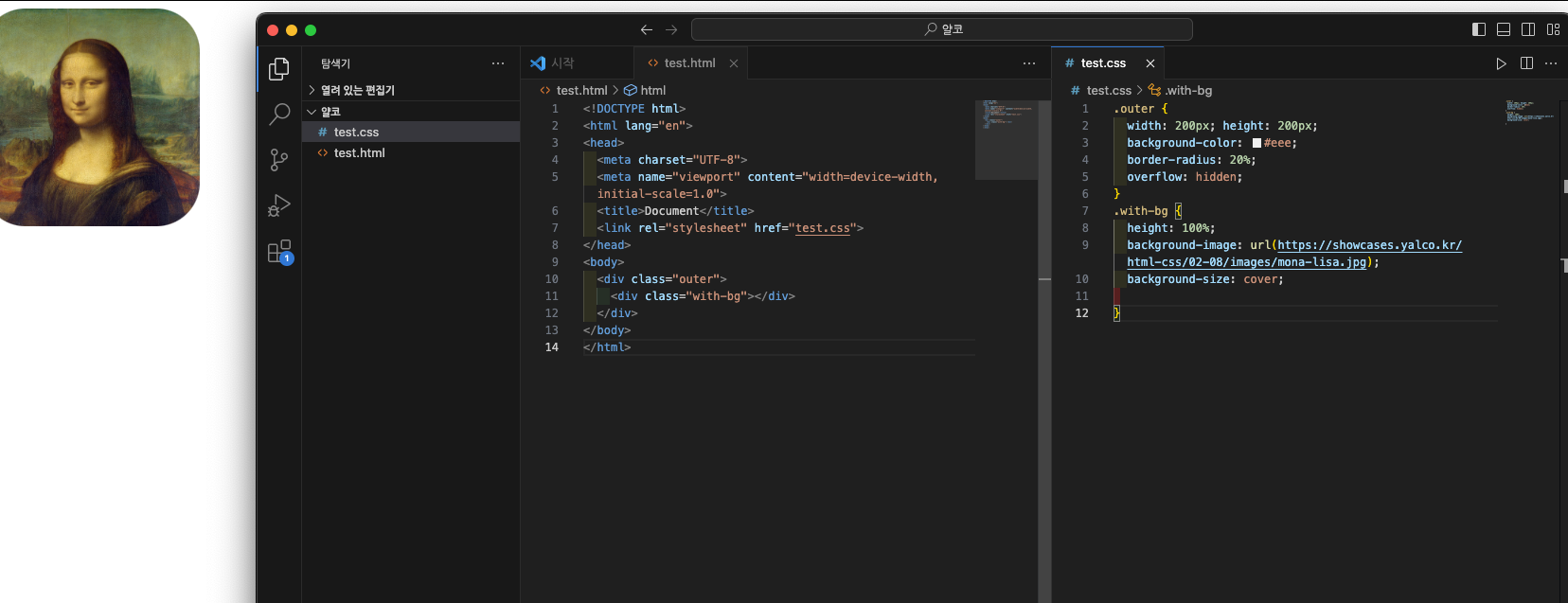Click the red macOS close window button
The image size is (1568, 603).
(x=273, y=30)
